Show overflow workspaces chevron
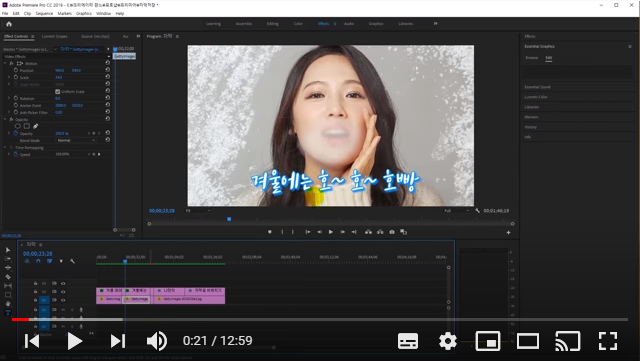The height and width of the screenshot is (361, 640). [x=436, y=24]
